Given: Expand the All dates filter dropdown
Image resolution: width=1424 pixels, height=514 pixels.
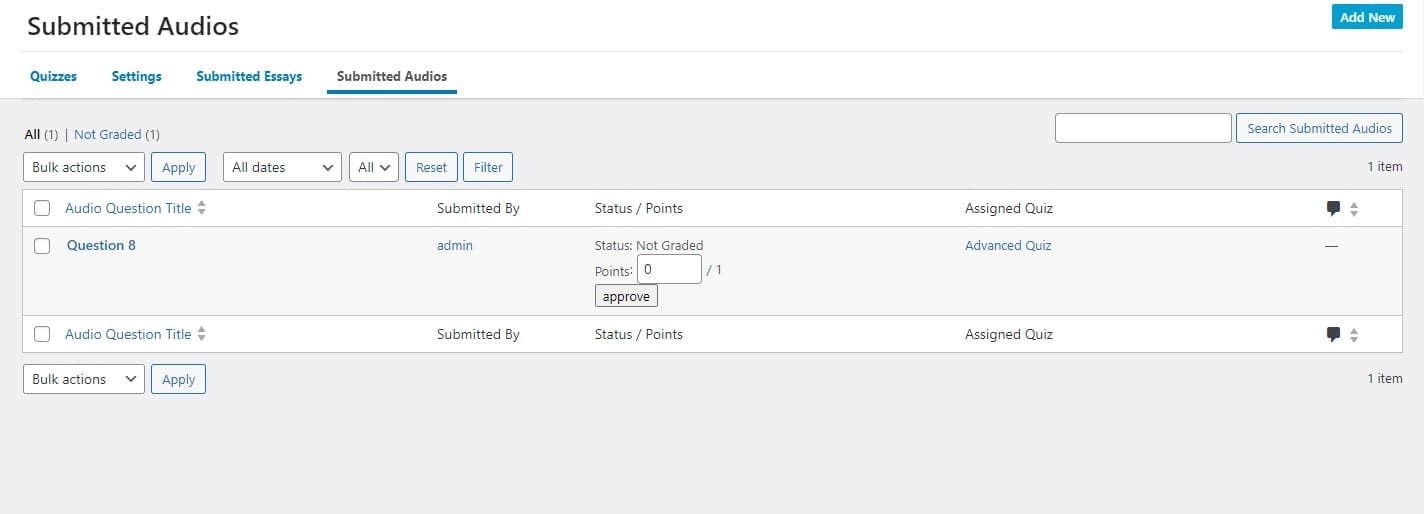Looking at the screenshot, I should tap(282, 167).
